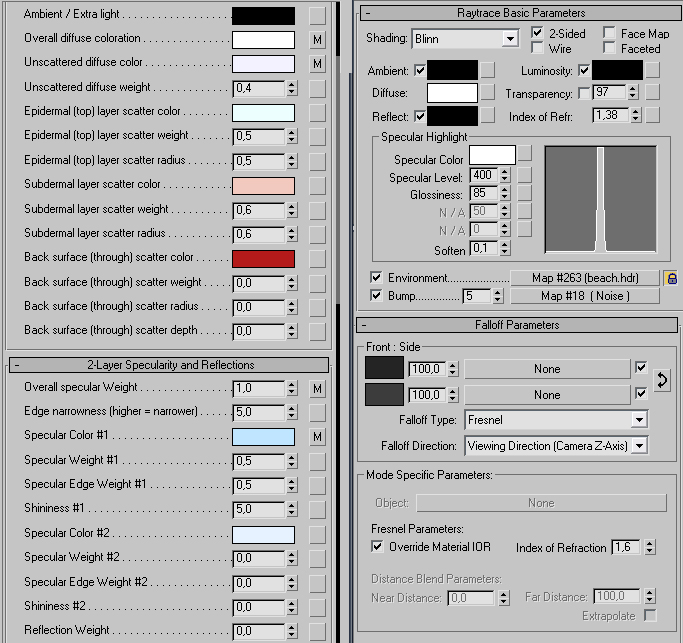Pick the Back surface scatter color red swatch

[263, 259]
